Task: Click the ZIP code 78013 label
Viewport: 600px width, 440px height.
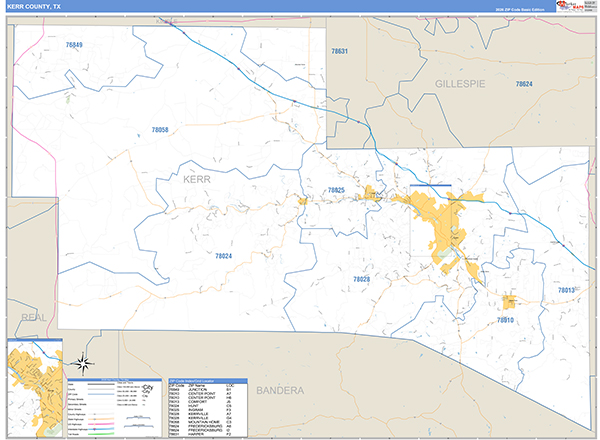Action: [x=566, y=290]
